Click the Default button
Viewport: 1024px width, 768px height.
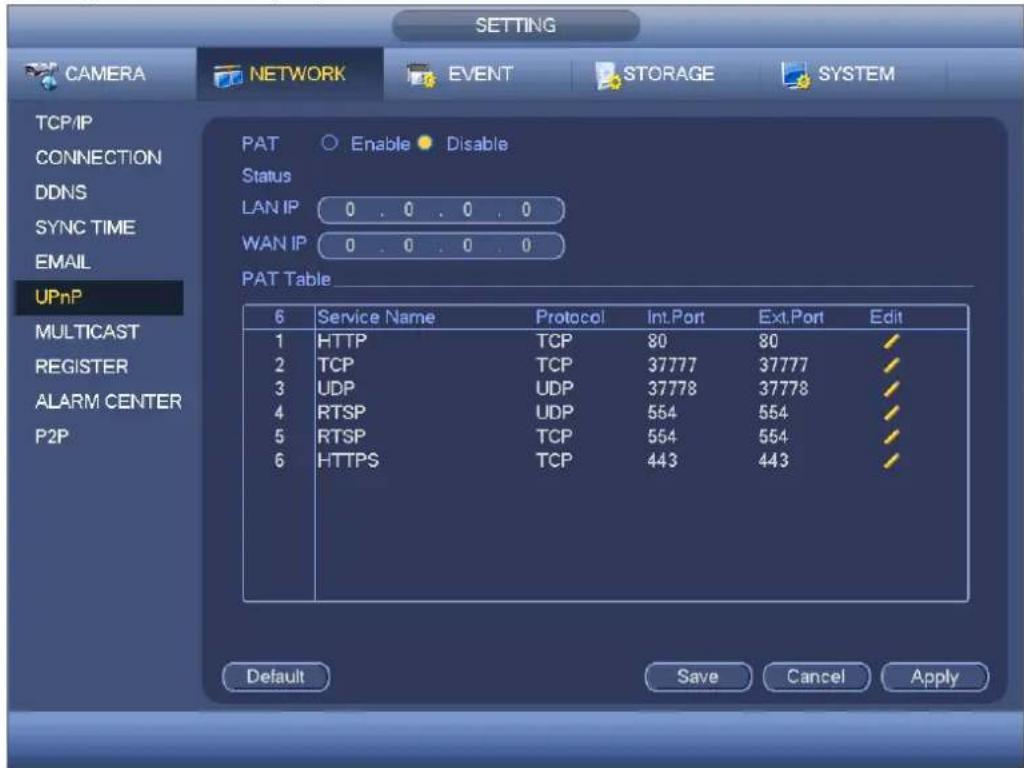[x=276, y=677]
